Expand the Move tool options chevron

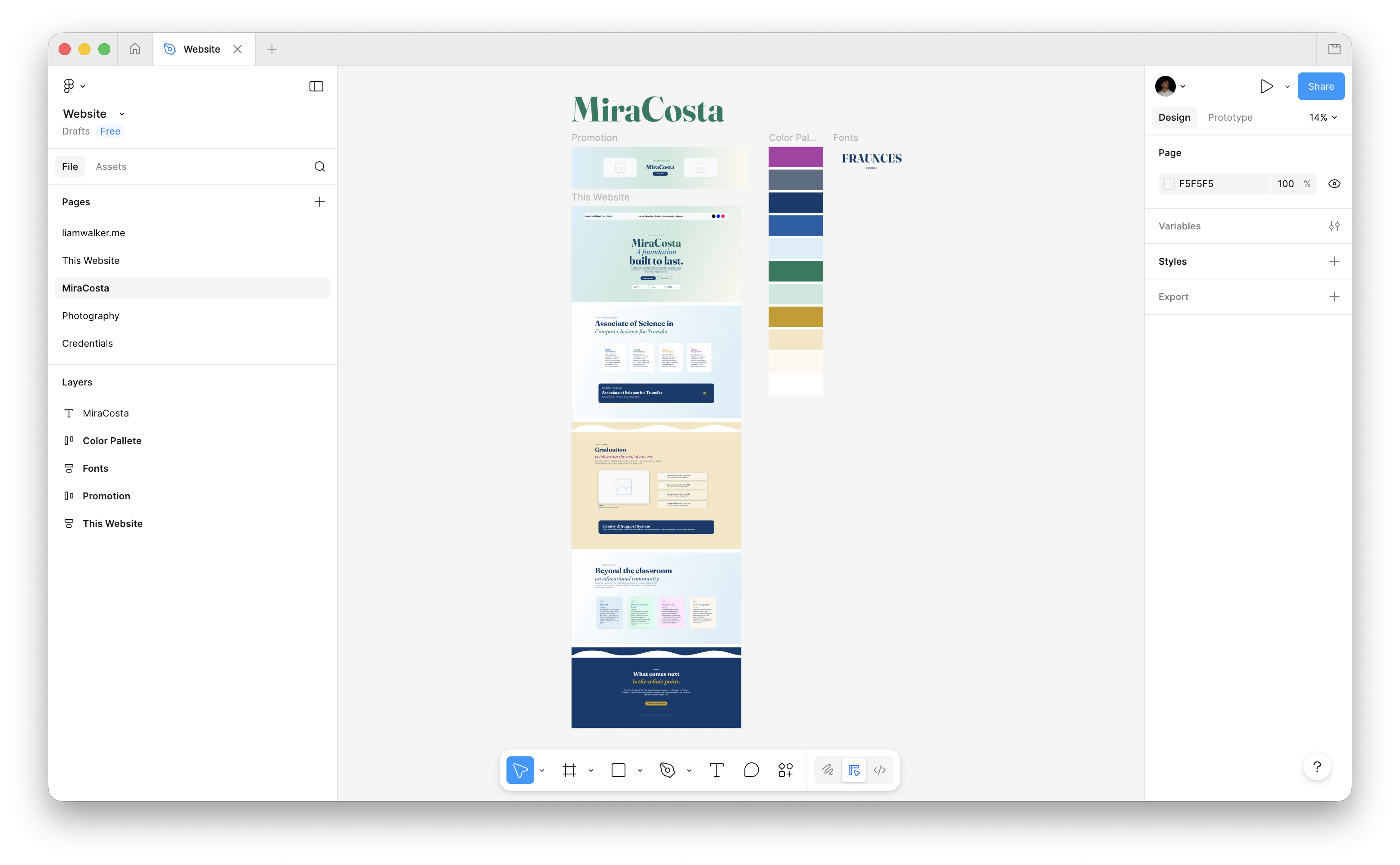coord(541,771)
